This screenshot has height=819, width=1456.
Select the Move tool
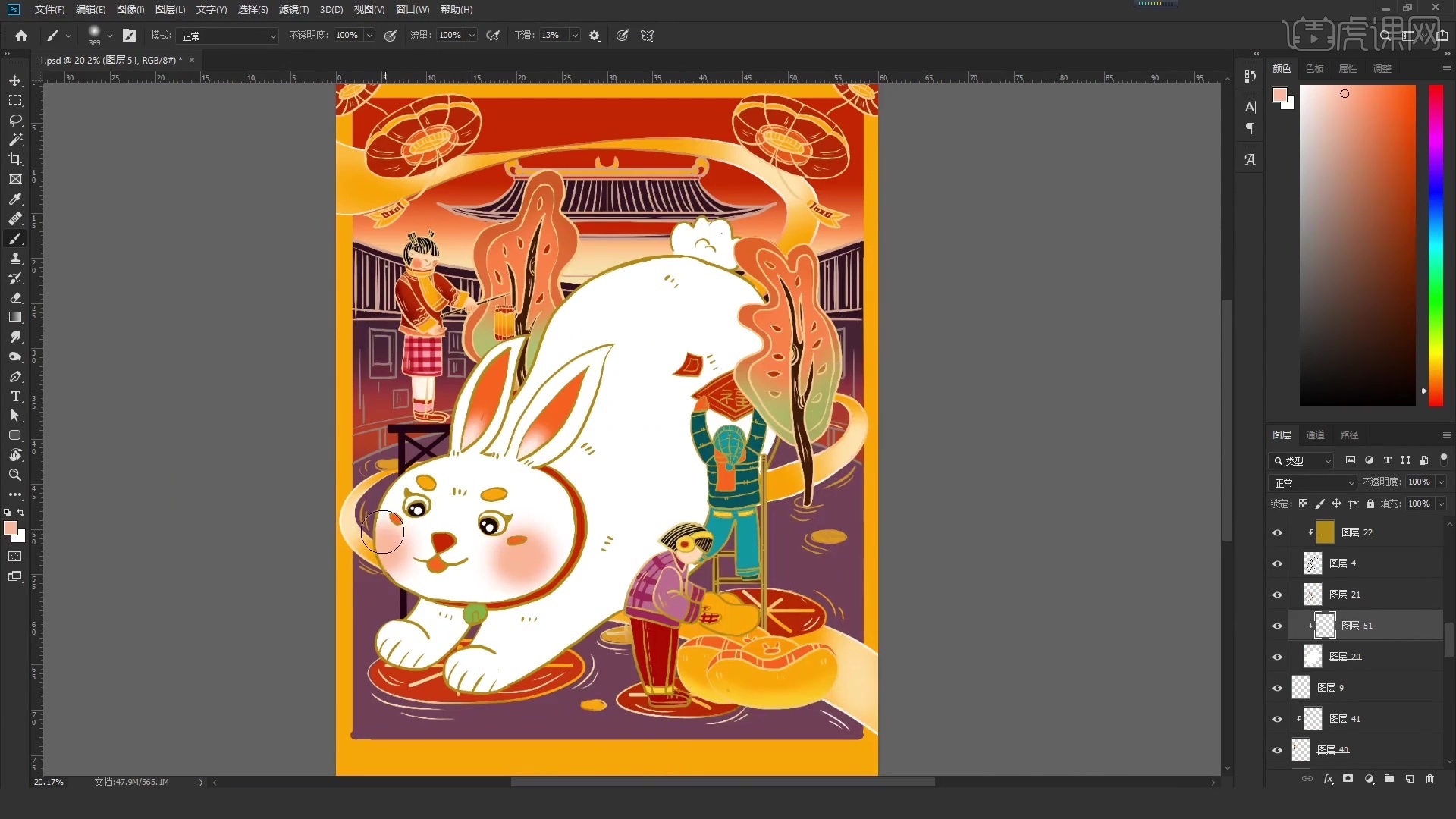tap(15, 80)
